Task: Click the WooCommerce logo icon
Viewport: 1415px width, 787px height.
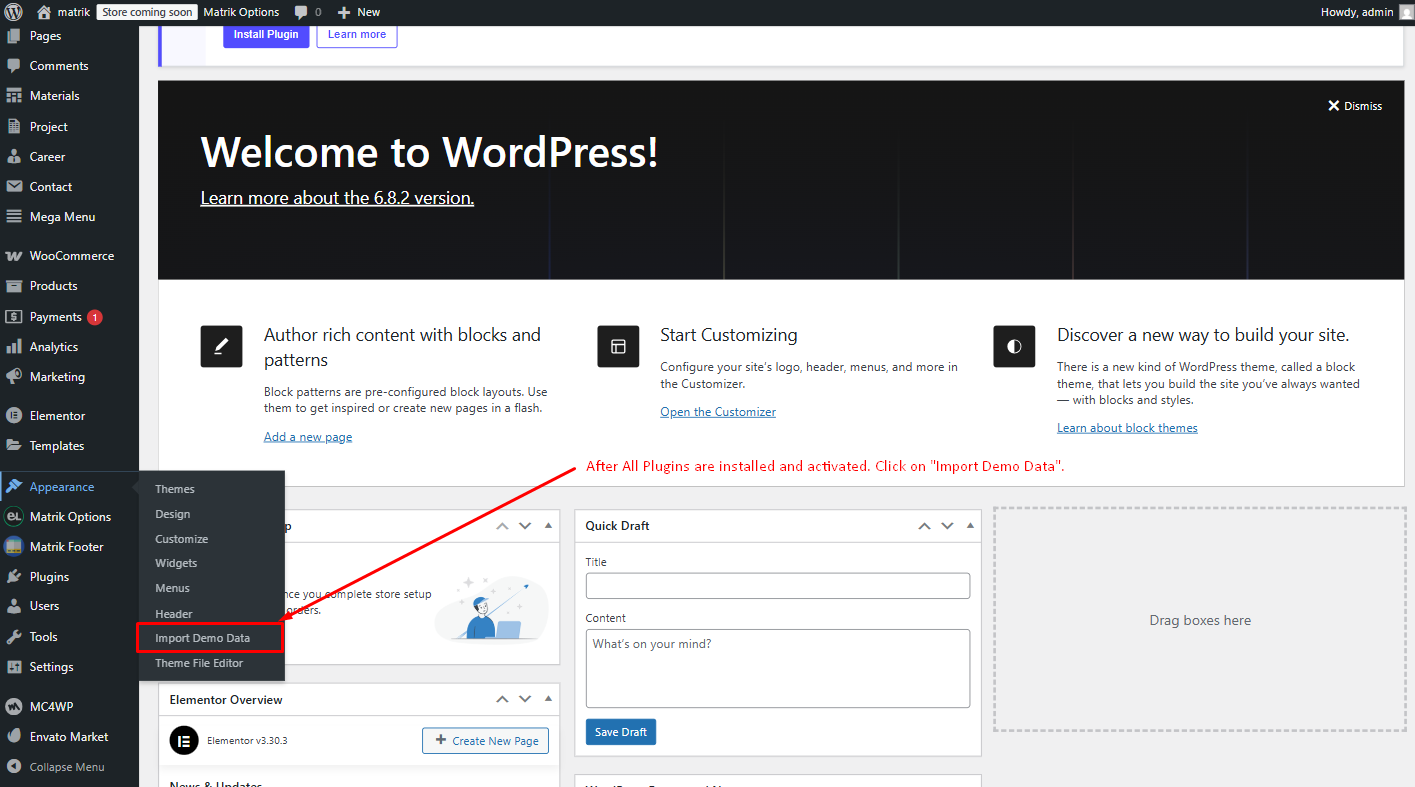Action: pyautogui.click(x=14, y=256)
